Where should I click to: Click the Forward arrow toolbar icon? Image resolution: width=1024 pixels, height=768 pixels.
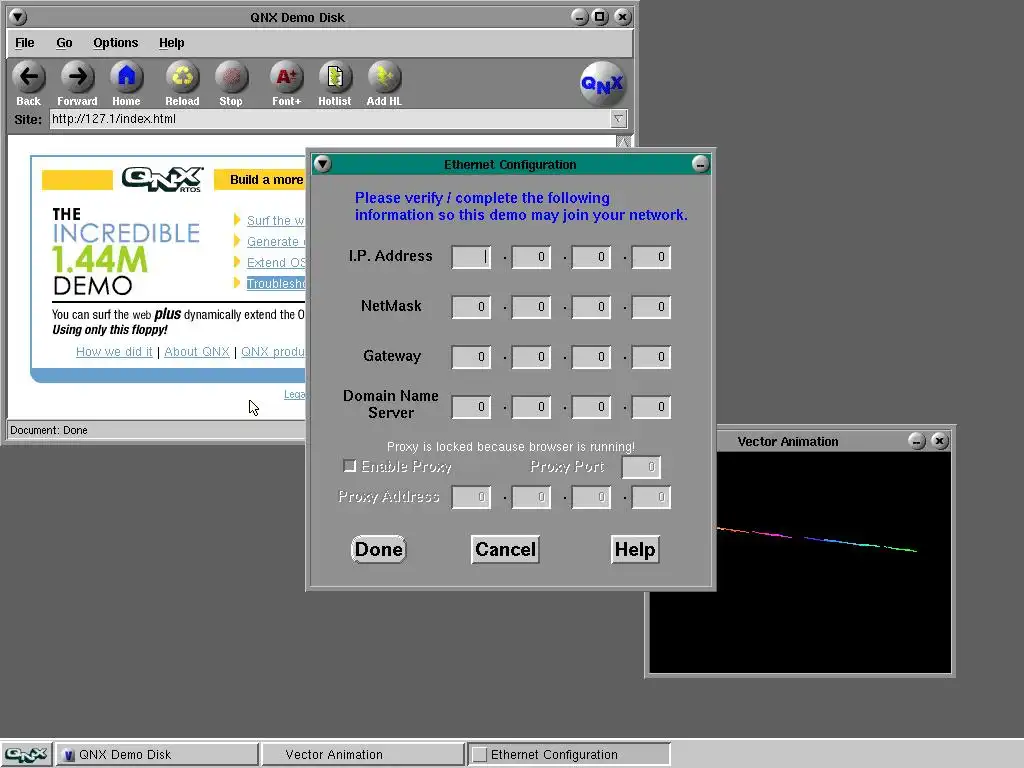coord(77,78)
